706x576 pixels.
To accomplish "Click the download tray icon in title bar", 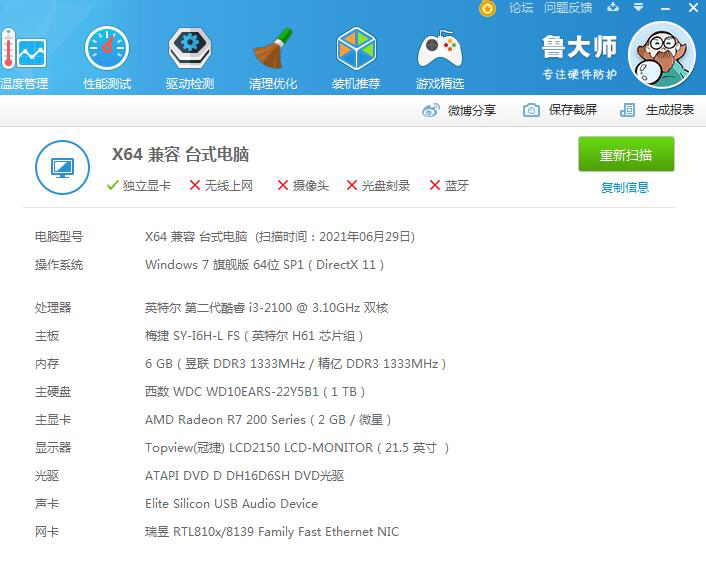I will (x=613, y=7).
